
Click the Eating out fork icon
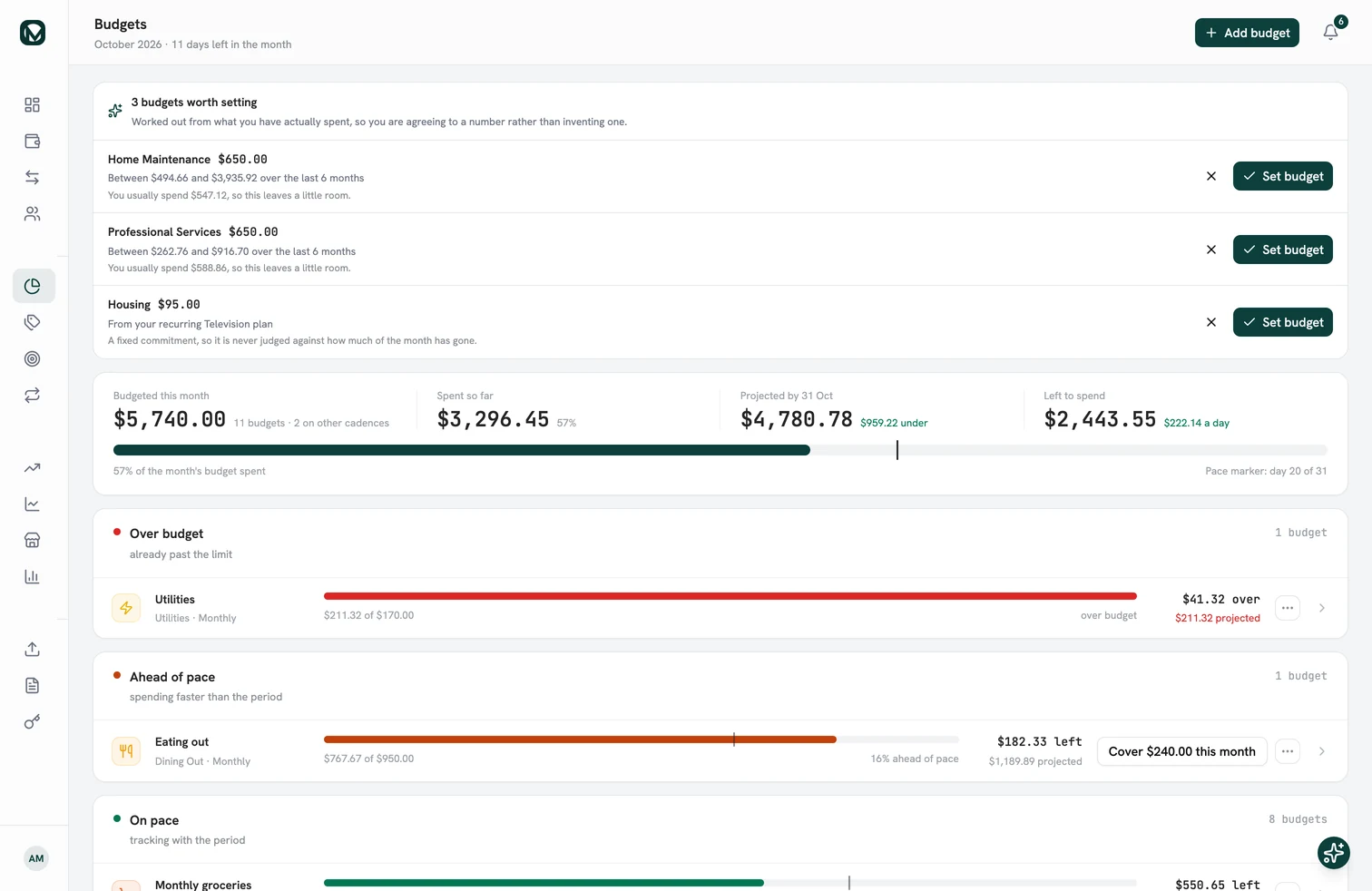[126, 751]
